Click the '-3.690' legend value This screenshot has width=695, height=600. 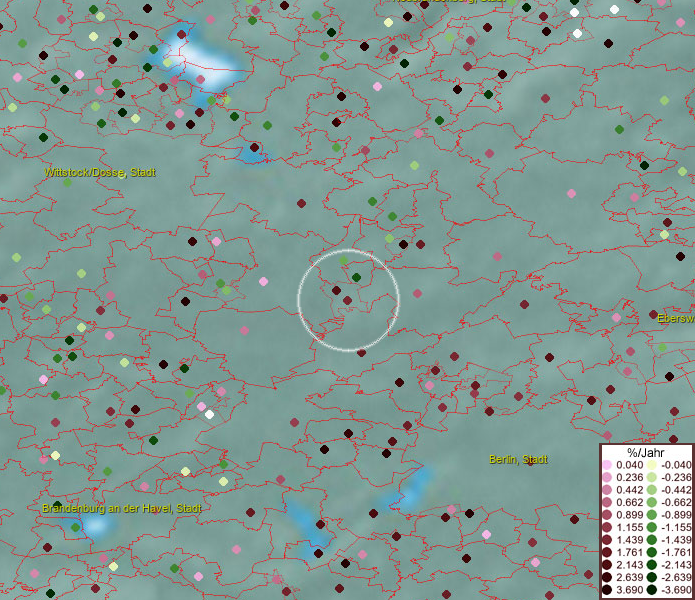click(676, 590)
